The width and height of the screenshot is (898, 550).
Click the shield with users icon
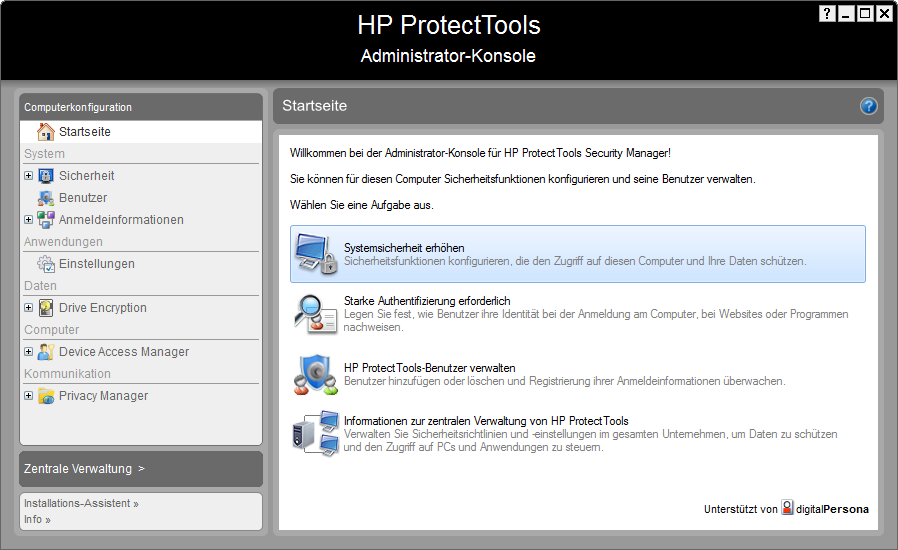tap(316, 374)
